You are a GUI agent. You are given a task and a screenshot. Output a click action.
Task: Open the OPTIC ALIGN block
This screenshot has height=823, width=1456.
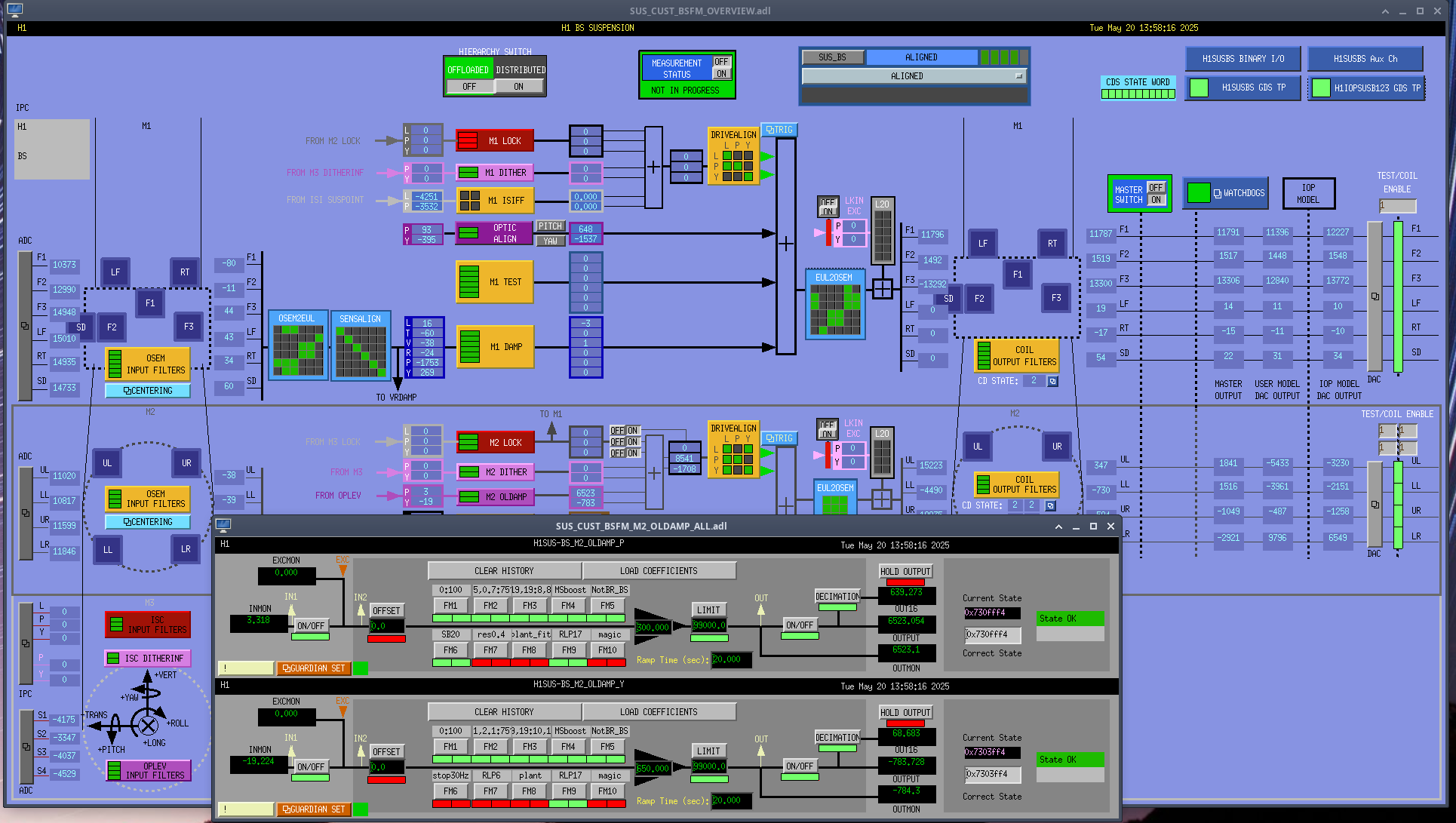tap(495, 233)
